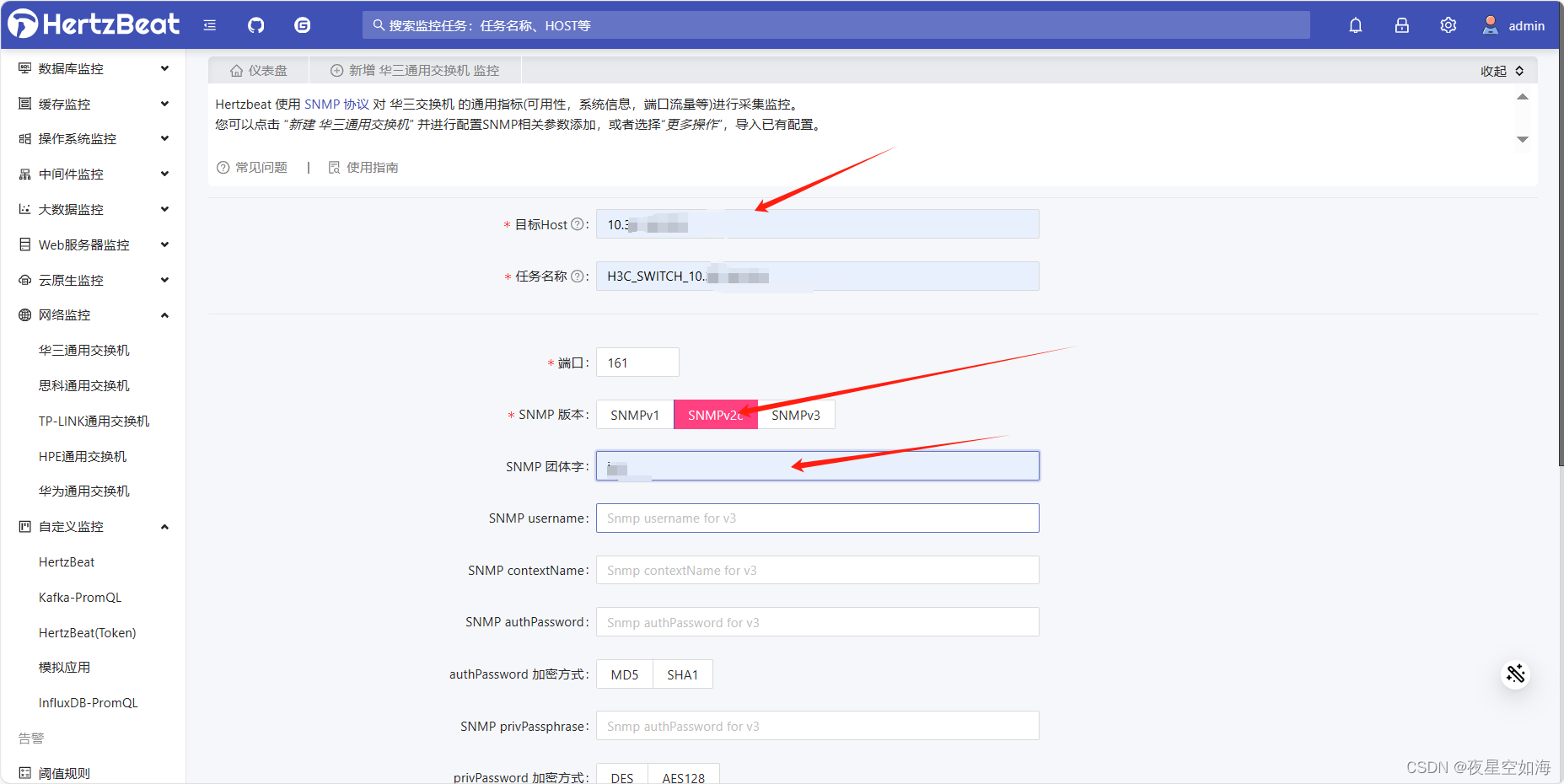Image resolution: width=1564 pixels, height=784 pixels.
Task: Click the 网络监控 globe icon
Action: [x=24, y=314]
